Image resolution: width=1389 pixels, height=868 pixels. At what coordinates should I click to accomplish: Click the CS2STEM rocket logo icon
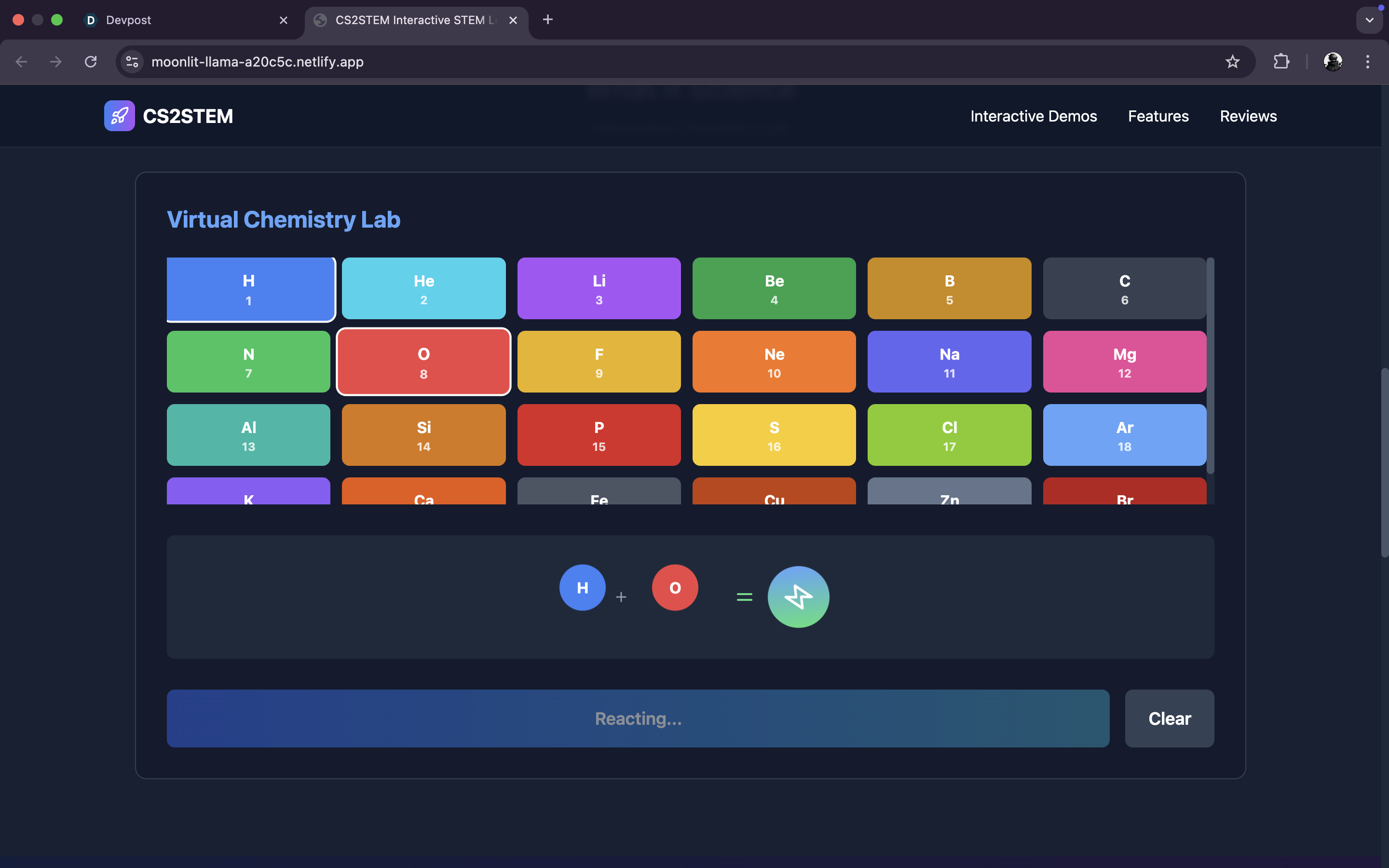(x=119, y=116)
